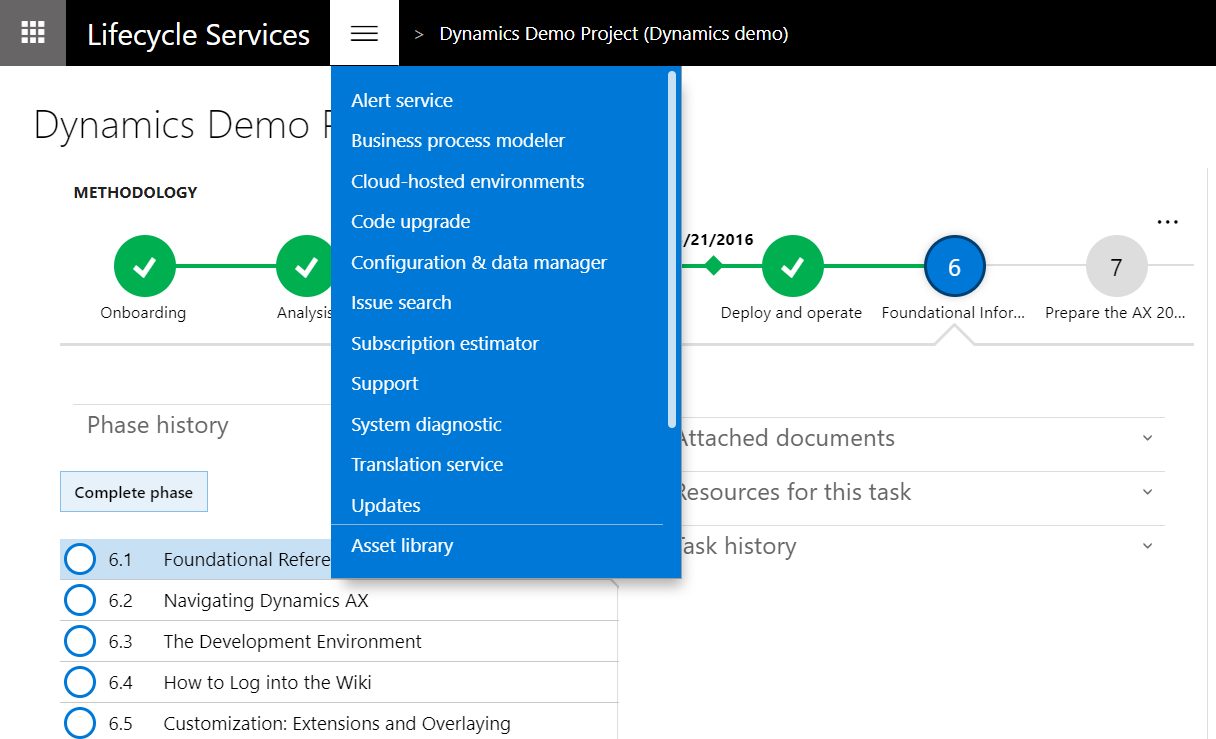Toggle the hamburger menu icon
The height and width of the screenshot is (739, 1216).
[365, 33]
